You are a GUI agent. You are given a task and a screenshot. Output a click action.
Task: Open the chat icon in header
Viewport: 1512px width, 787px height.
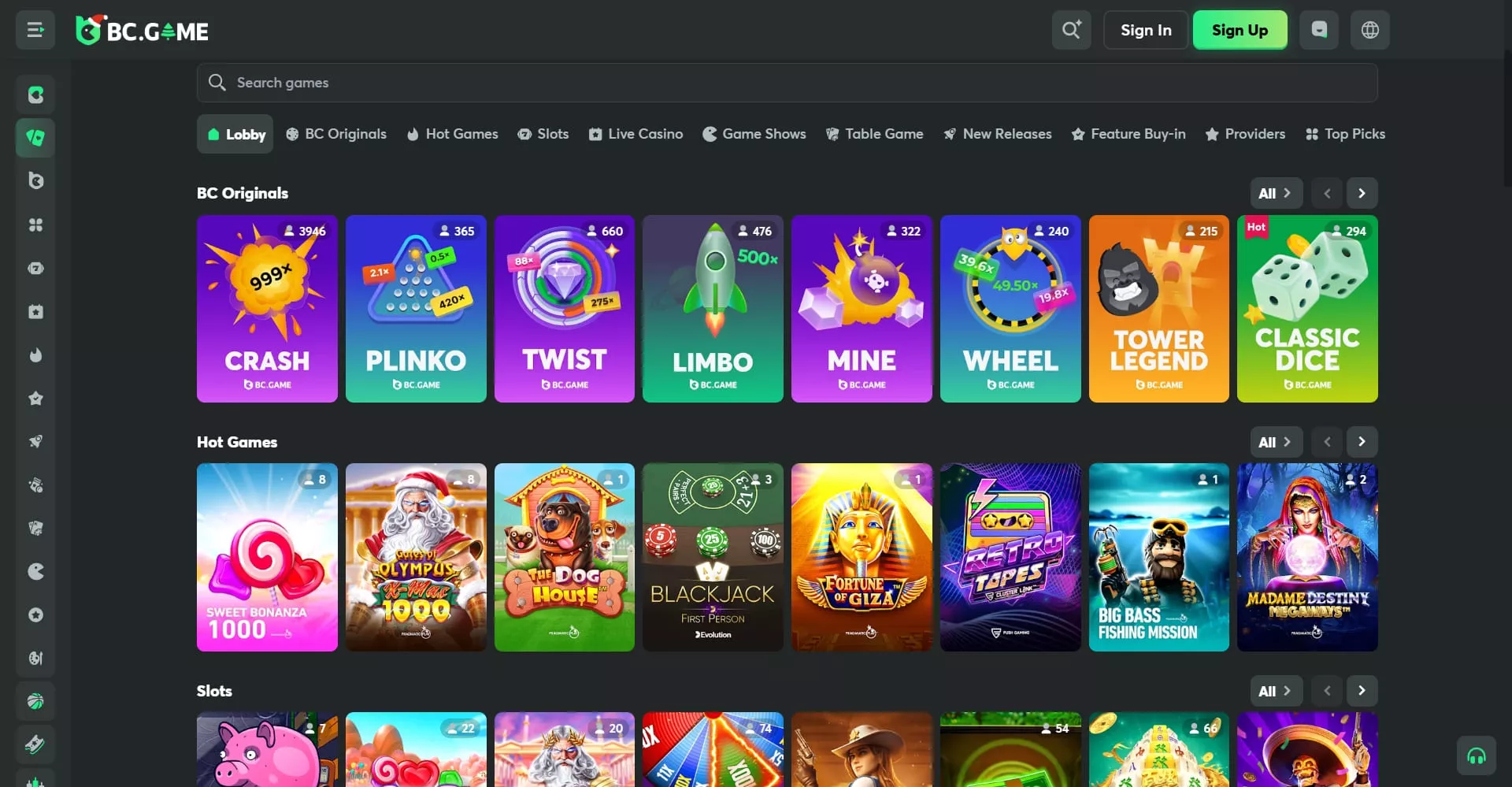(x=1319, y=30)
